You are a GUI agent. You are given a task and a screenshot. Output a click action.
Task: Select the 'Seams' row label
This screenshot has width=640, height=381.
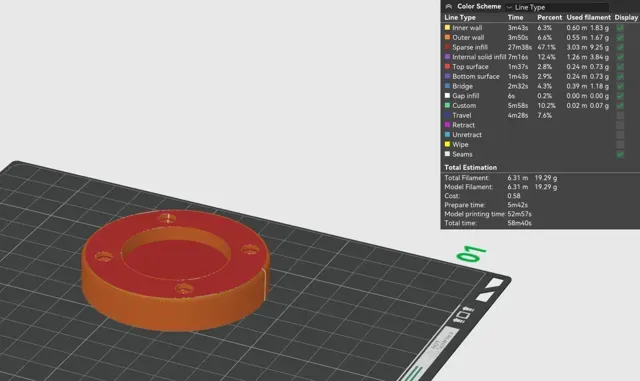[462, 154]
